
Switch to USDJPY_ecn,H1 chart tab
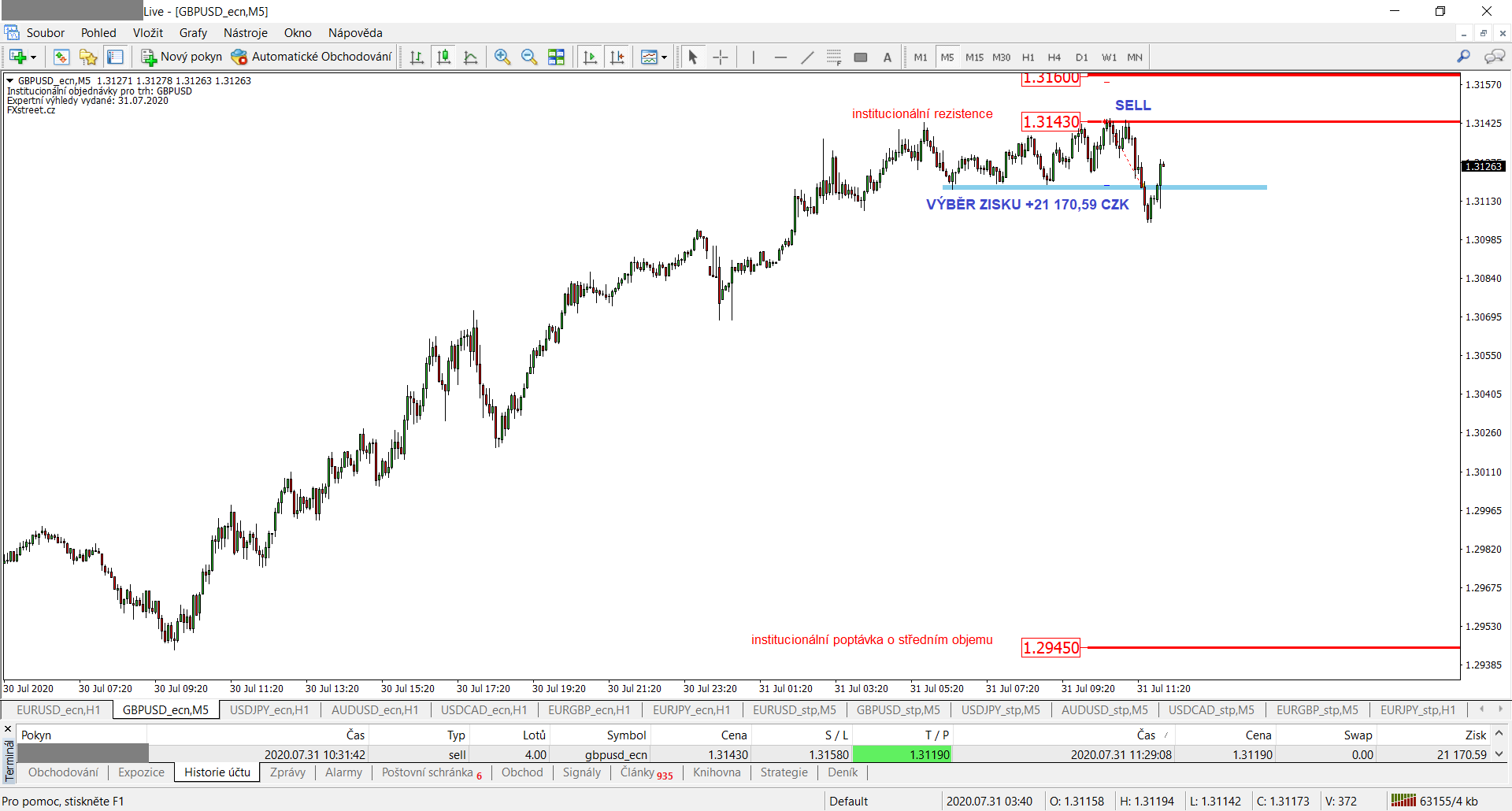tap(269, 710)
